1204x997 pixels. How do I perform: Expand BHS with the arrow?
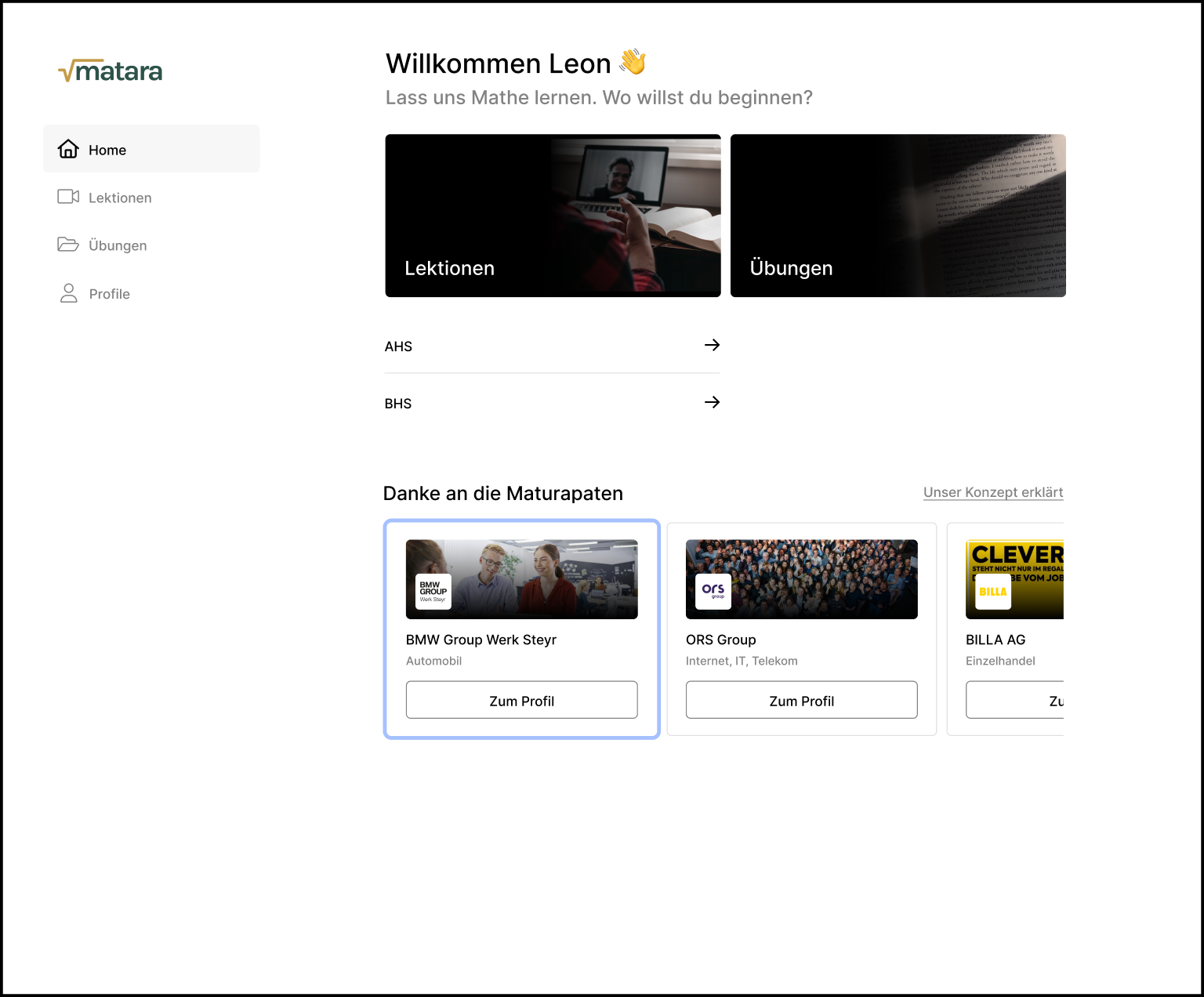pos(712,402)
